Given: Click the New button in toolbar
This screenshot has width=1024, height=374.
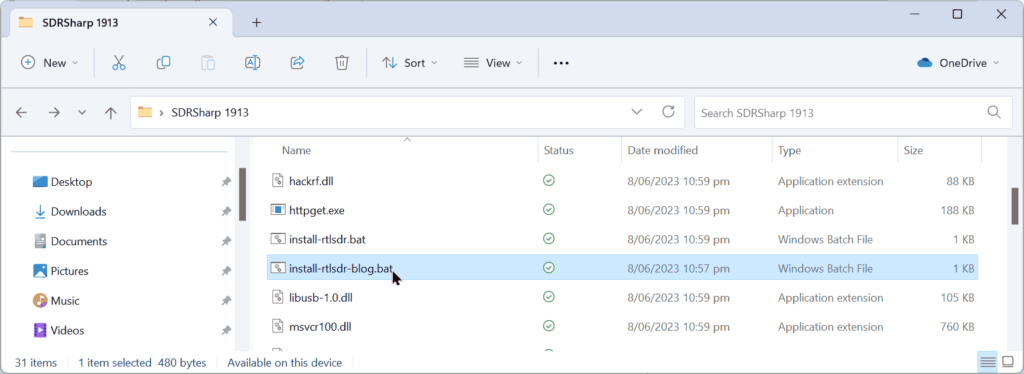Looking at the screenshot, I should tap(50, 63).
